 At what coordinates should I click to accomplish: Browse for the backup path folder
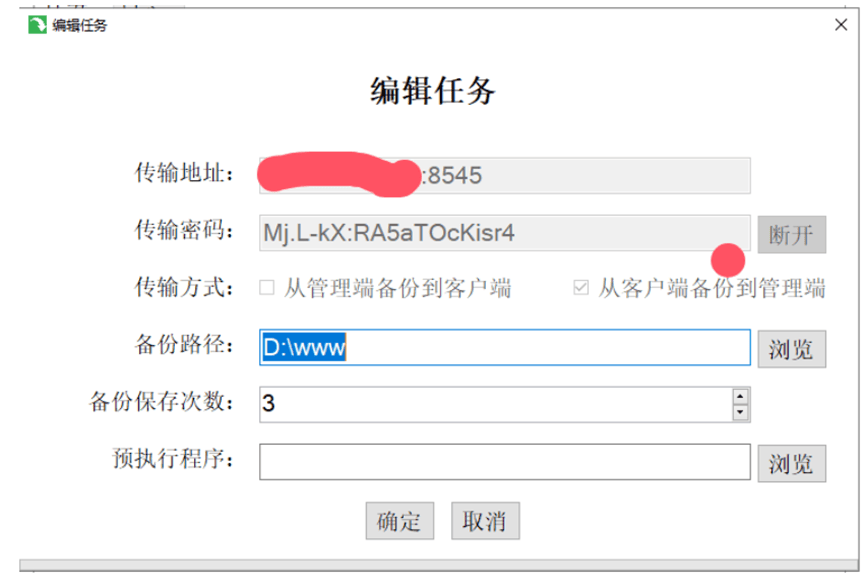(x=792, y=349)
